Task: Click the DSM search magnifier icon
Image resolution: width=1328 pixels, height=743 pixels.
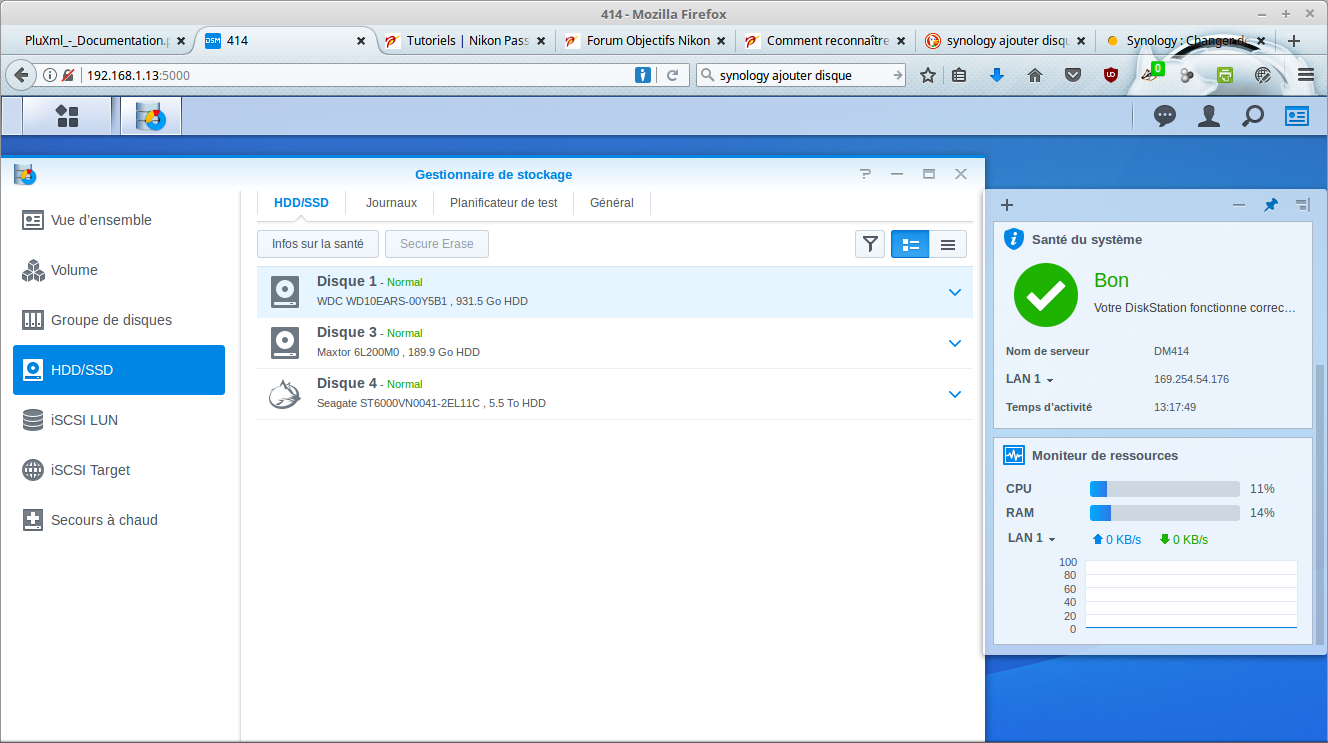Action: coord(1252,116)
